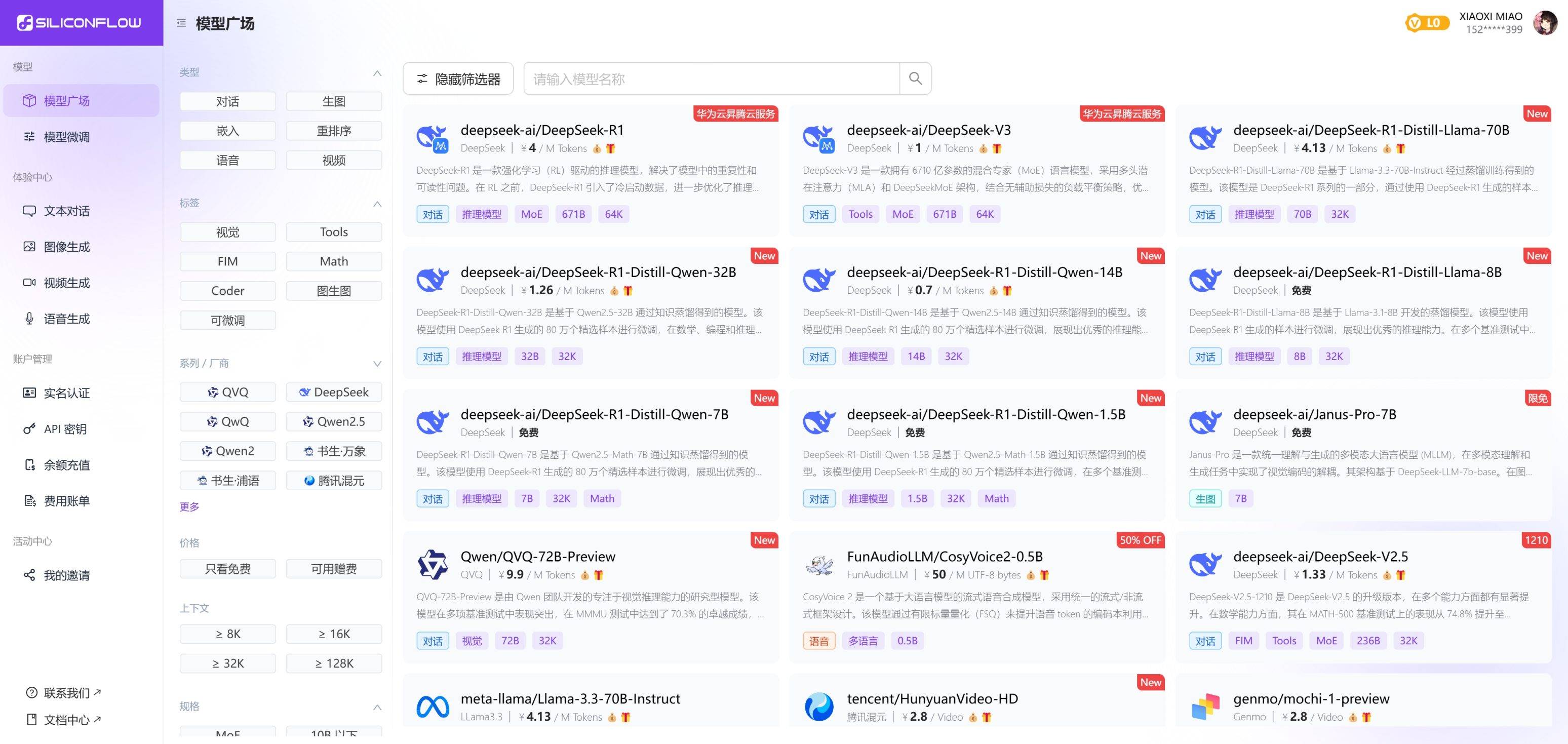Go to API 密钥 page

(64, 428)
